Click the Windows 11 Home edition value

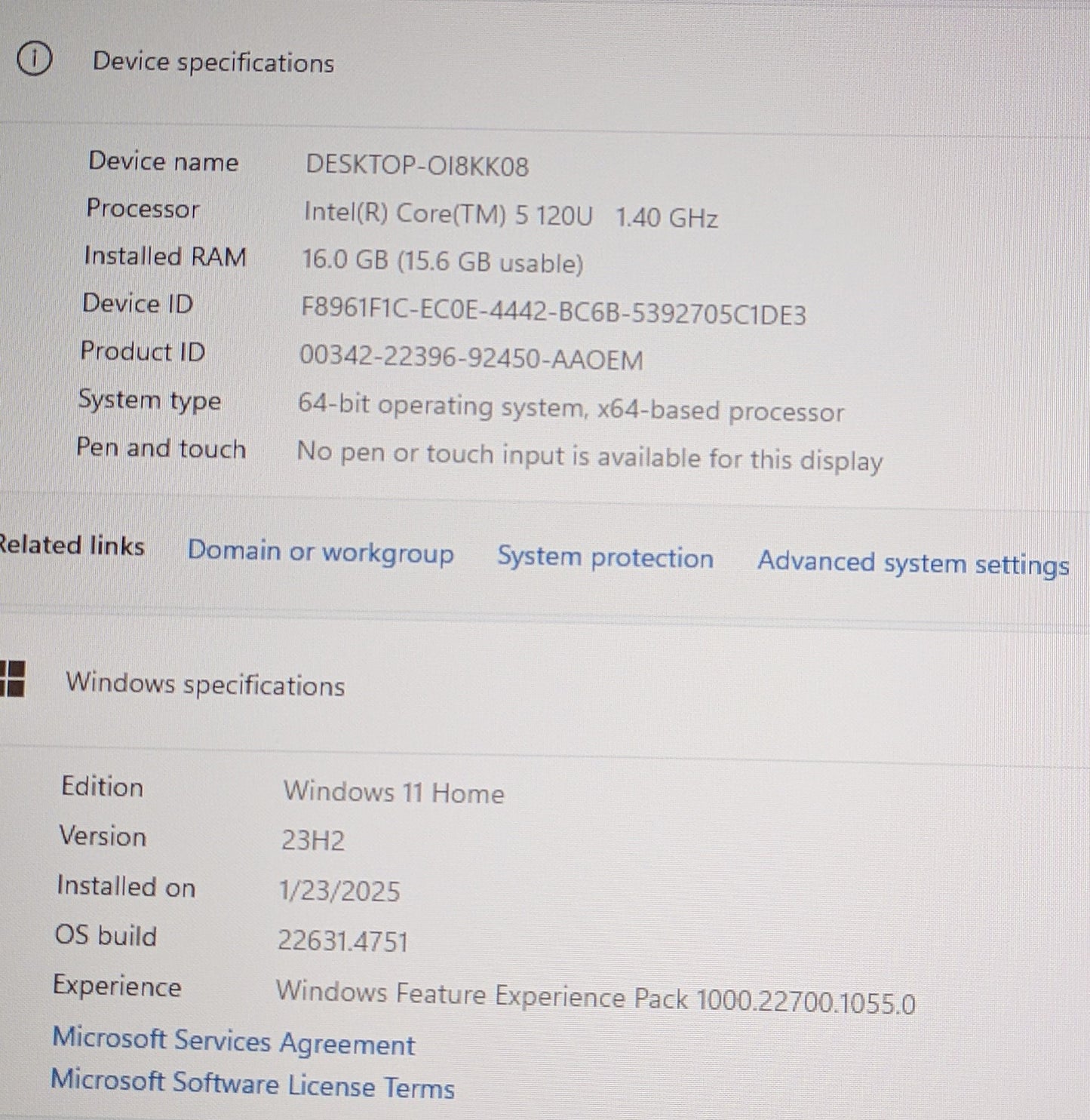[x=393, y=793]
